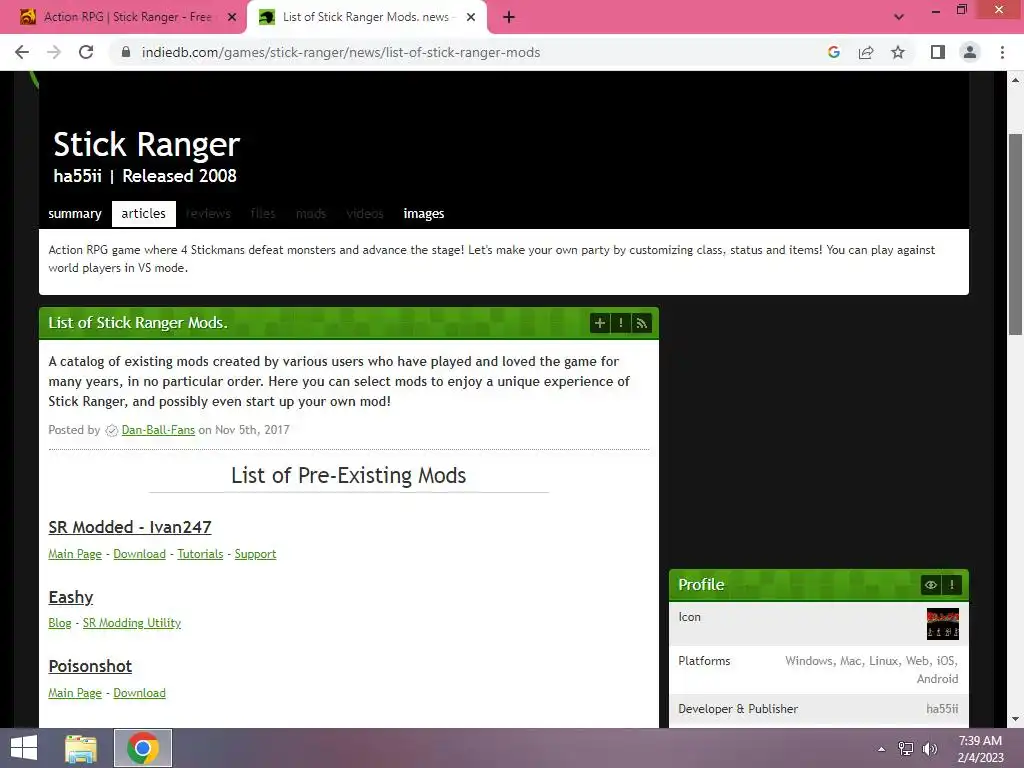
Task: Open the article RSS feed icon
Action: [641, 323]
